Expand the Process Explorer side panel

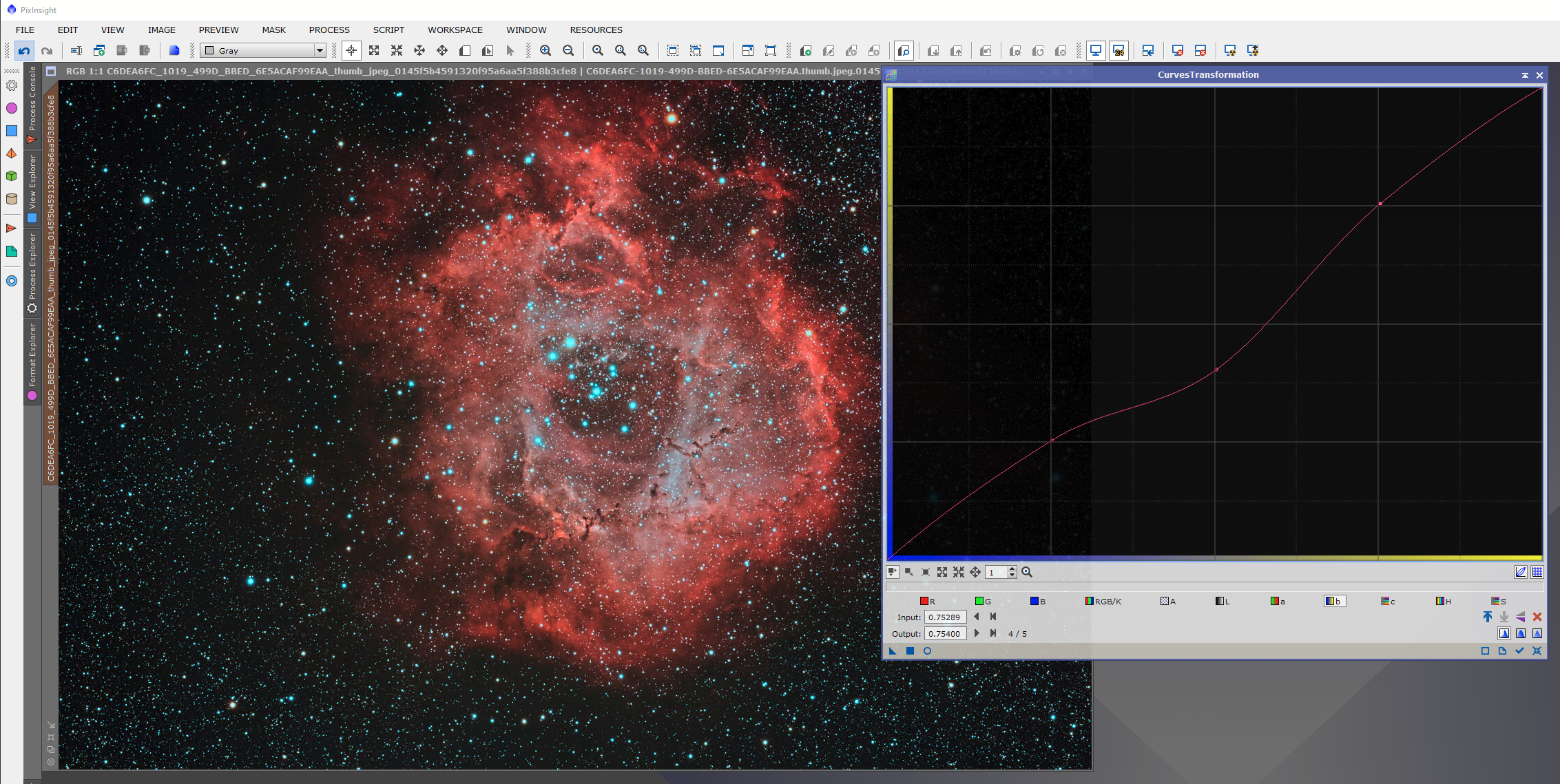32,268
